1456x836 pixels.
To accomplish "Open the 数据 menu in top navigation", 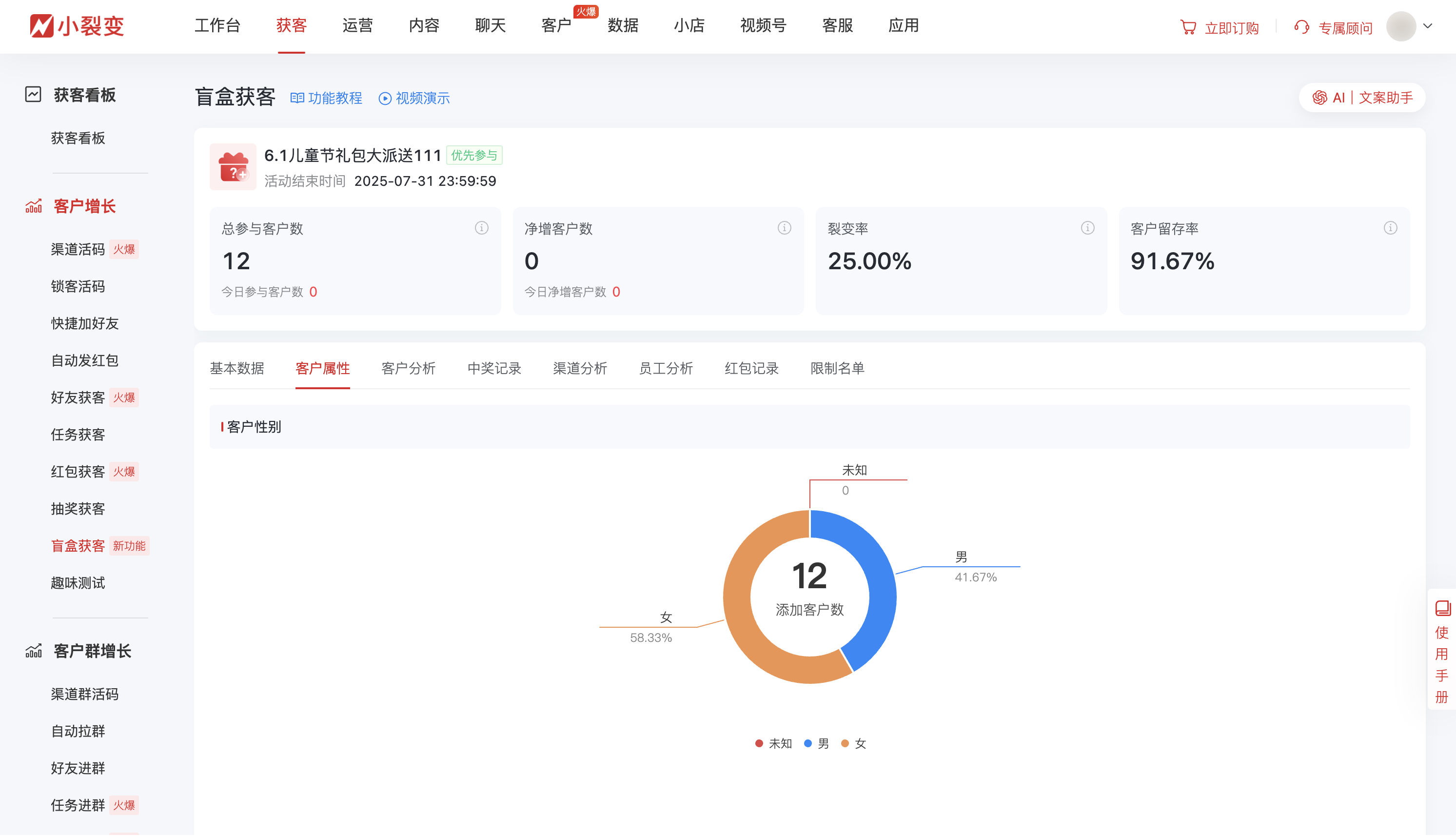I will [x=623, y=26].
